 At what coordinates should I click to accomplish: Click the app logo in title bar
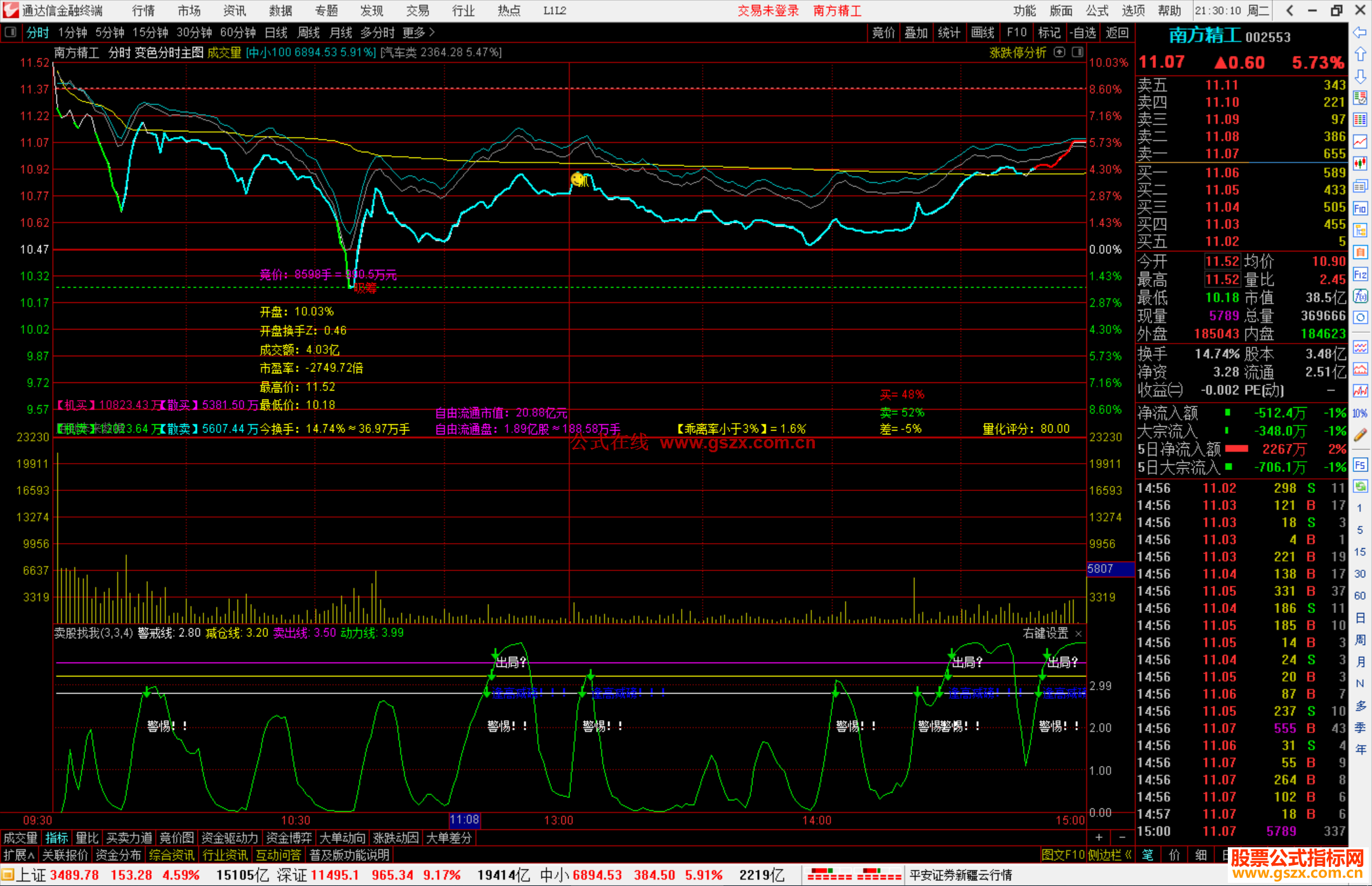pos(11,10)
